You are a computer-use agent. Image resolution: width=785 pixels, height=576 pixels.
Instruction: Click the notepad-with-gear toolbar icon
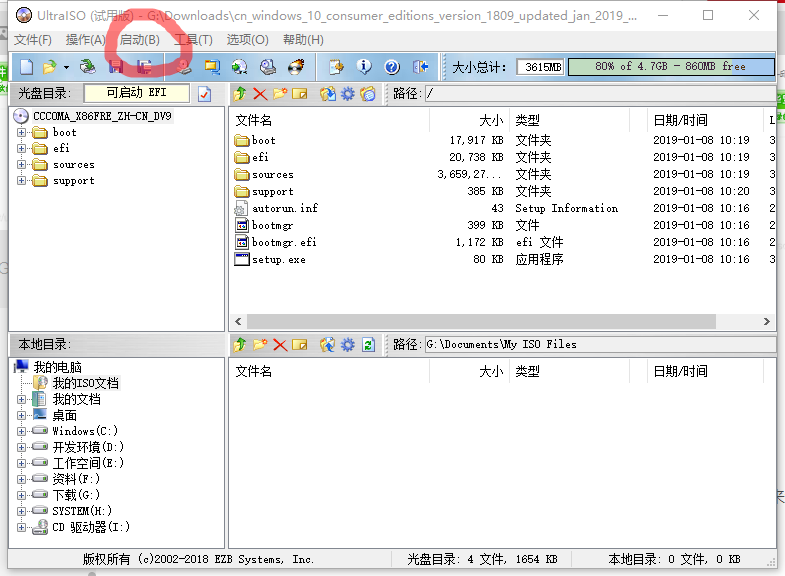click(336, 67)
